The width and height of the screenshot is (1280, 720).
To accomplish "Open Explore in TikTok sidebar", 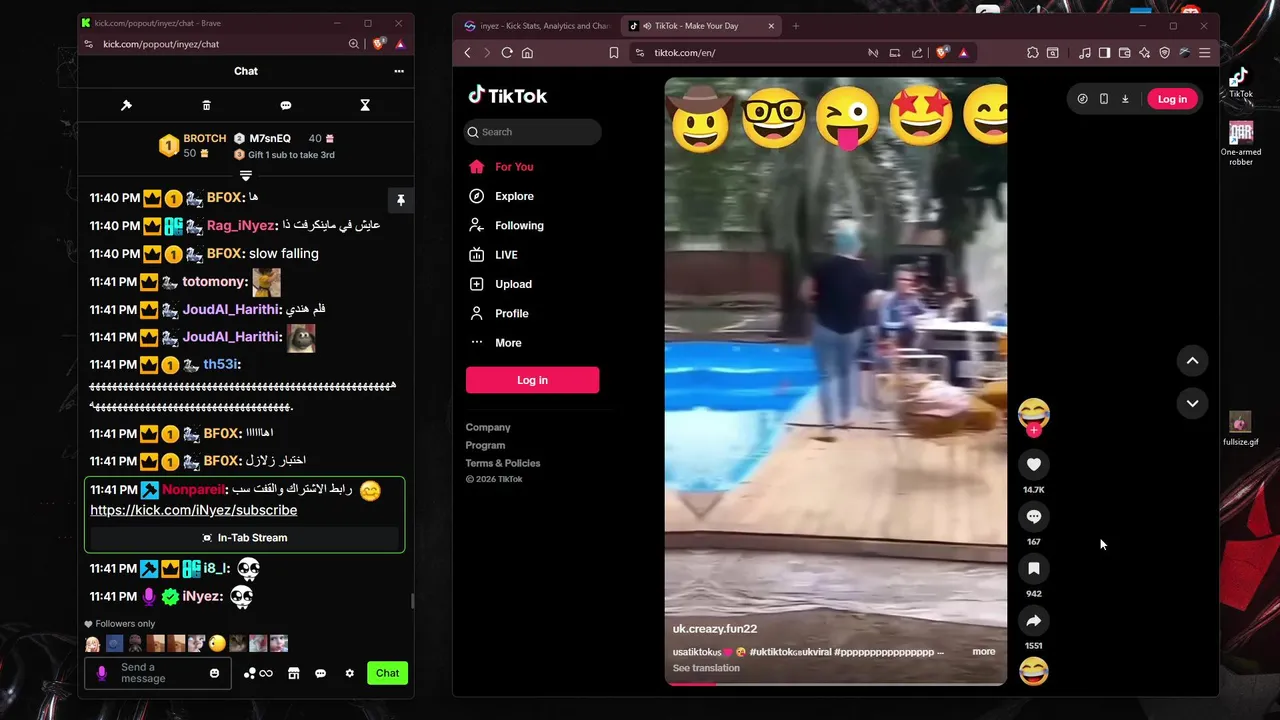I will point(514,196).
